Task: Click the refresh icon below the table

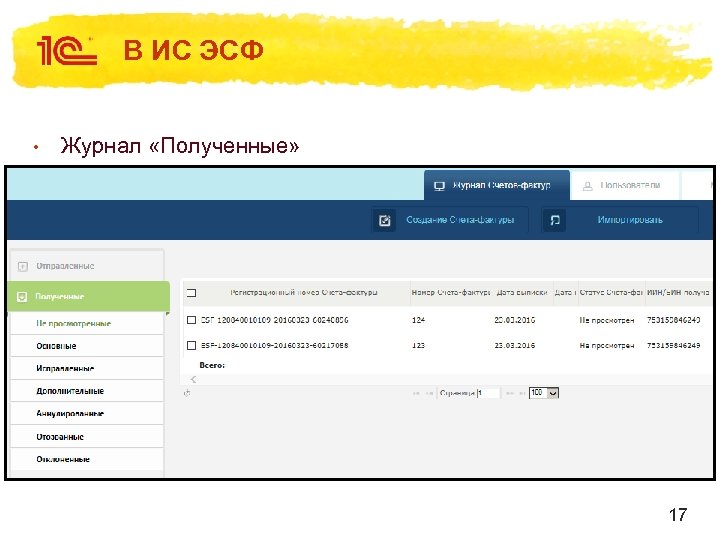Action: 187,393
